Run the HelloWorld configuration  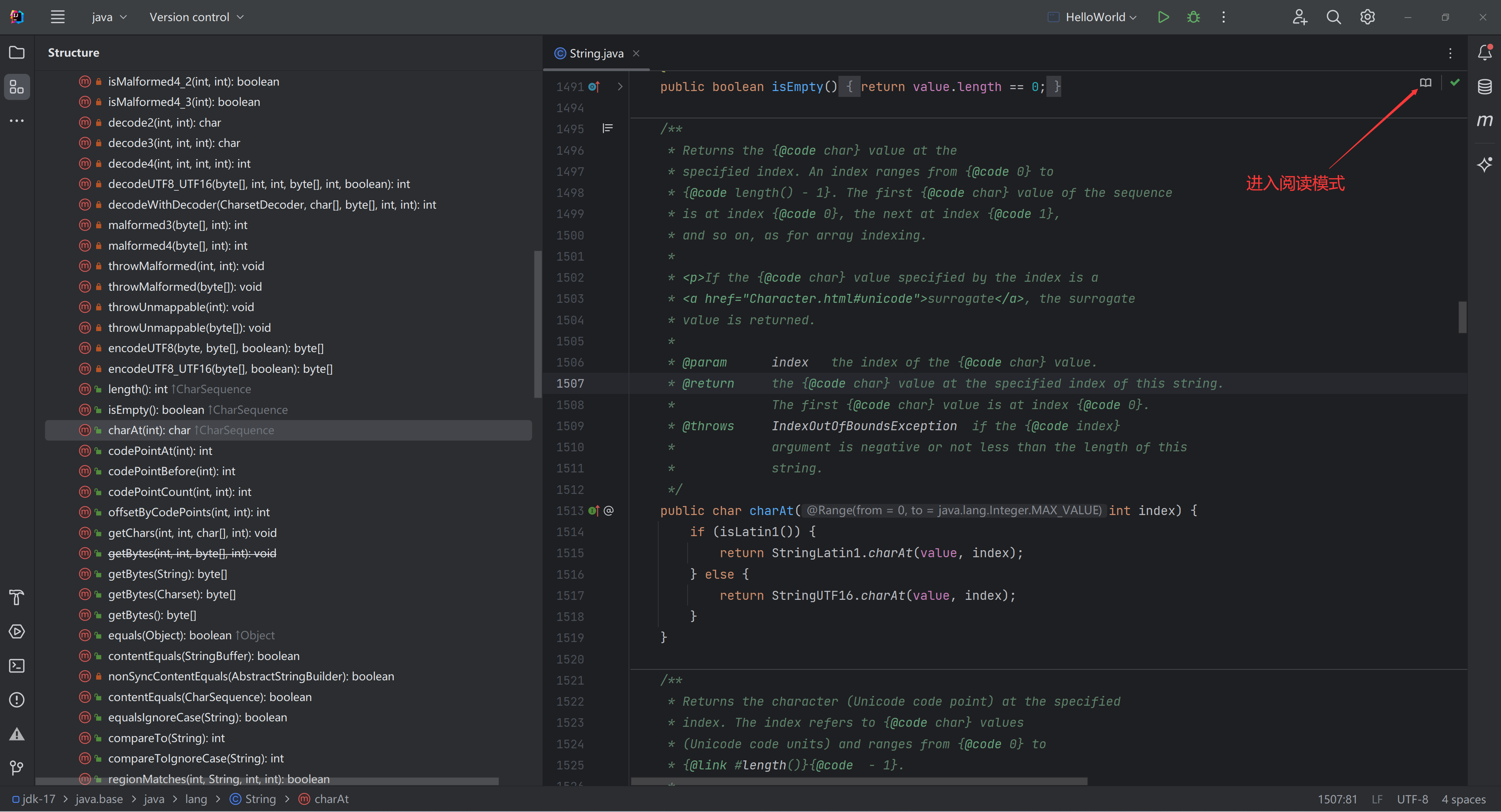[1163, 17]
